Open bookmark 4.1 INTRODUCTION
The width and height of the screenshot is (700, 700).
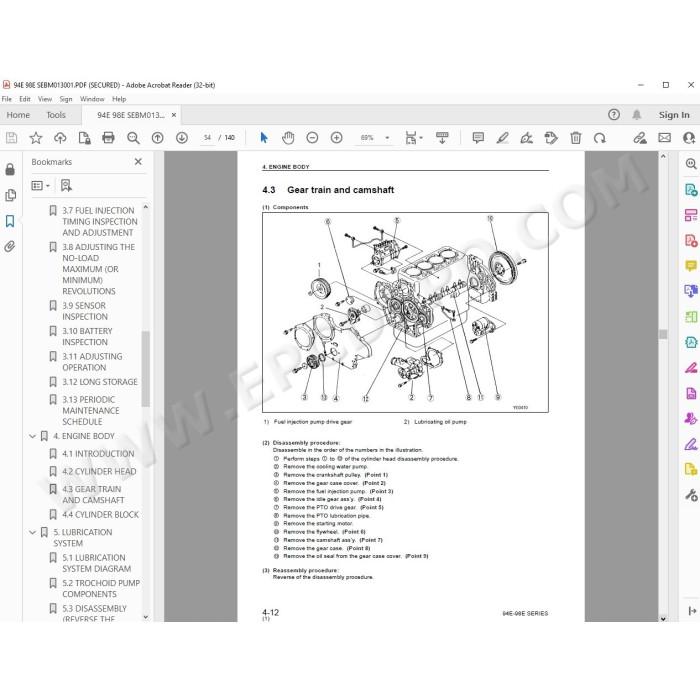(98, 454)
